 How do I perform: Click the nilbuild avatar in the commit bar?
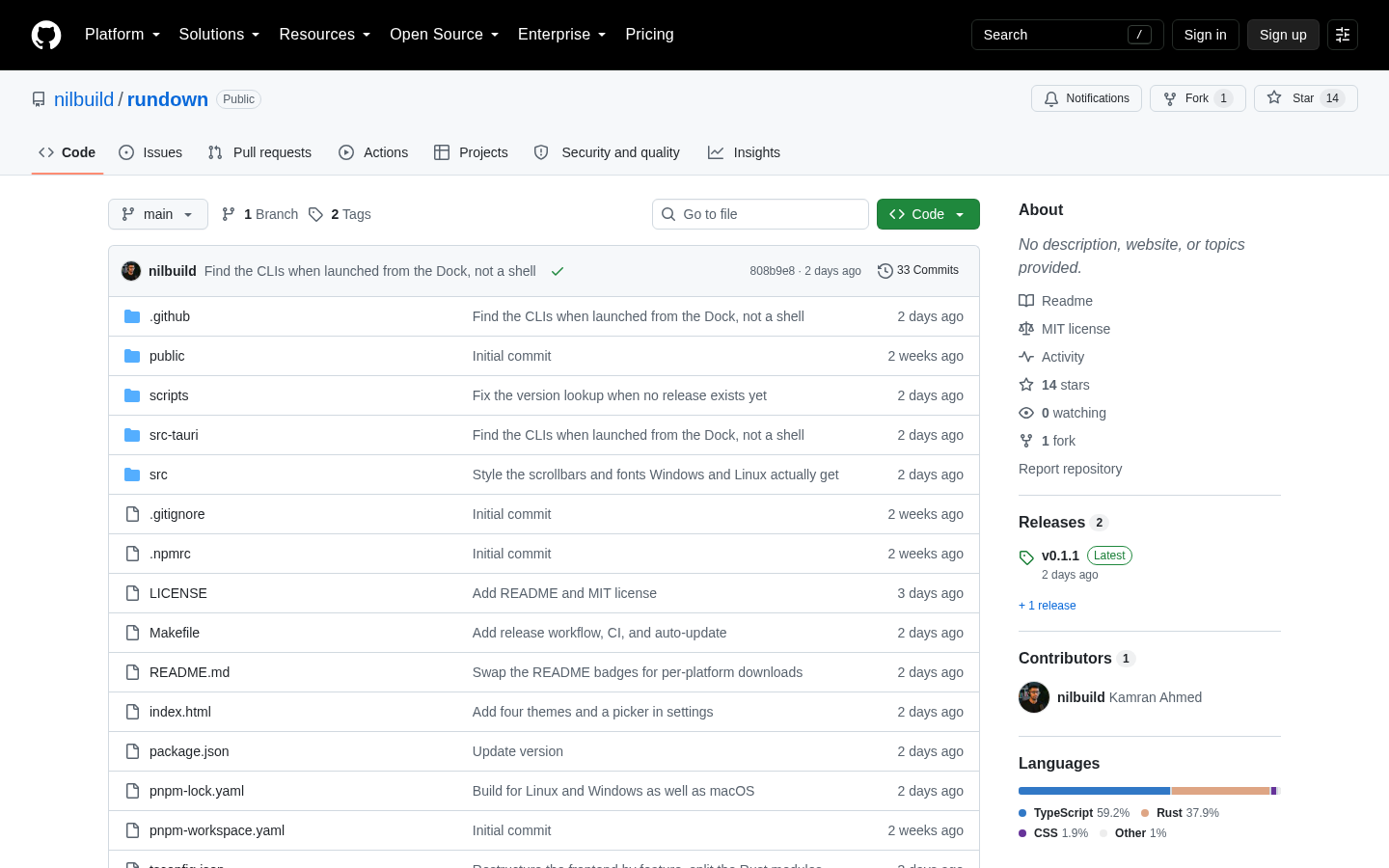[x=131, y=271]
